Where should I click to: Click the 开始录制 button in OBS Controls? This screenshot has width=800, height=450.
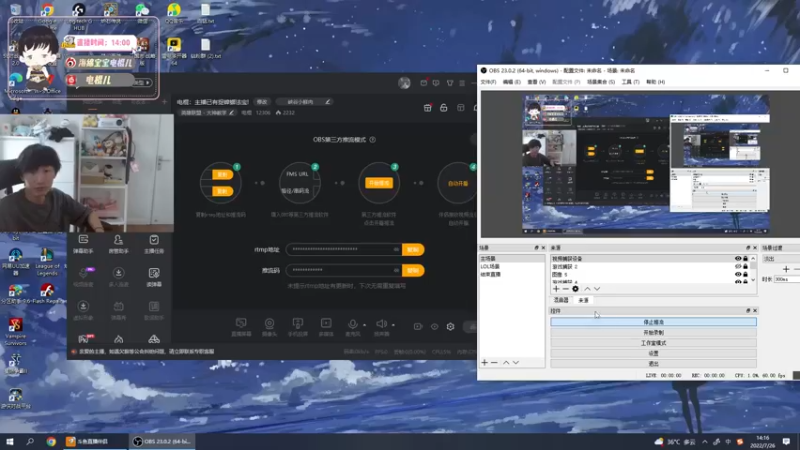click(654, 333)
